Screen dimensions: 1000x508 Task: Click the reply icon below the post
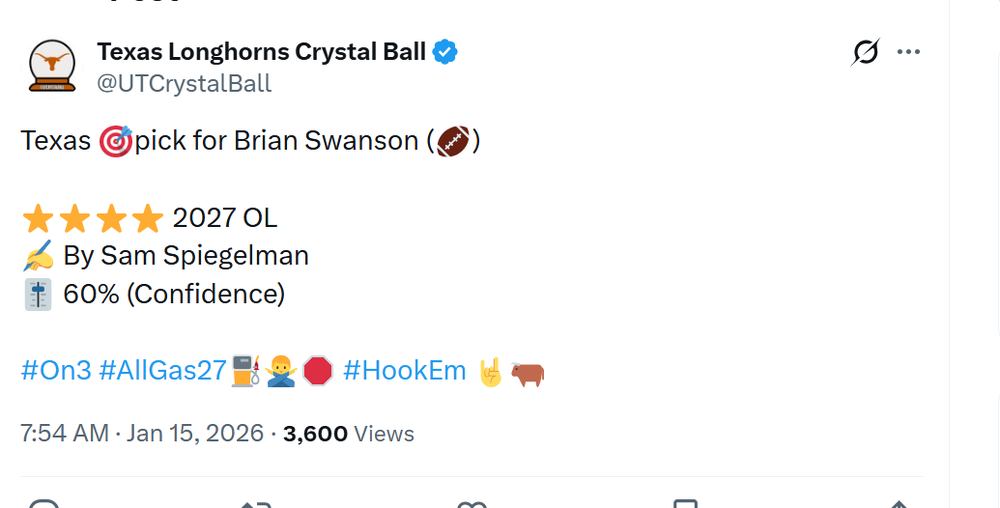pos(44,502)
